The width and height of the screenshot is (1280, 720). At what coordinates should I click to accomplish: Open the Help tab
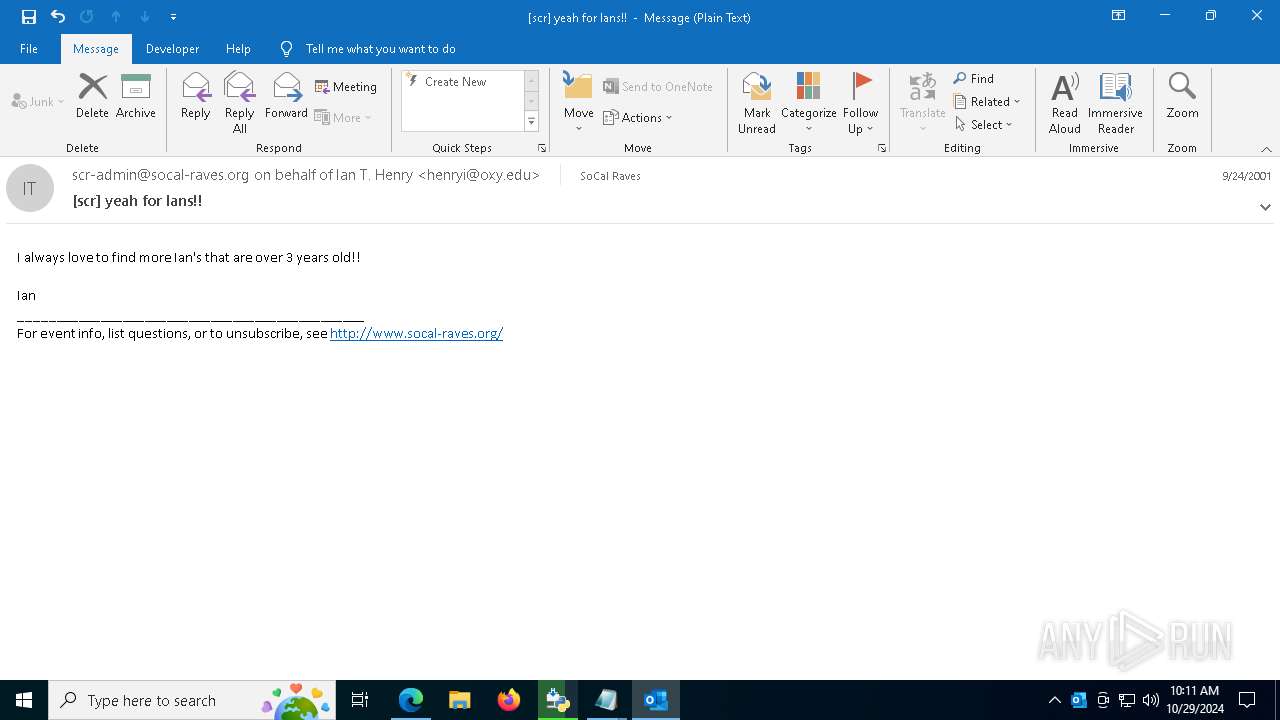click(x=238, y=49)
